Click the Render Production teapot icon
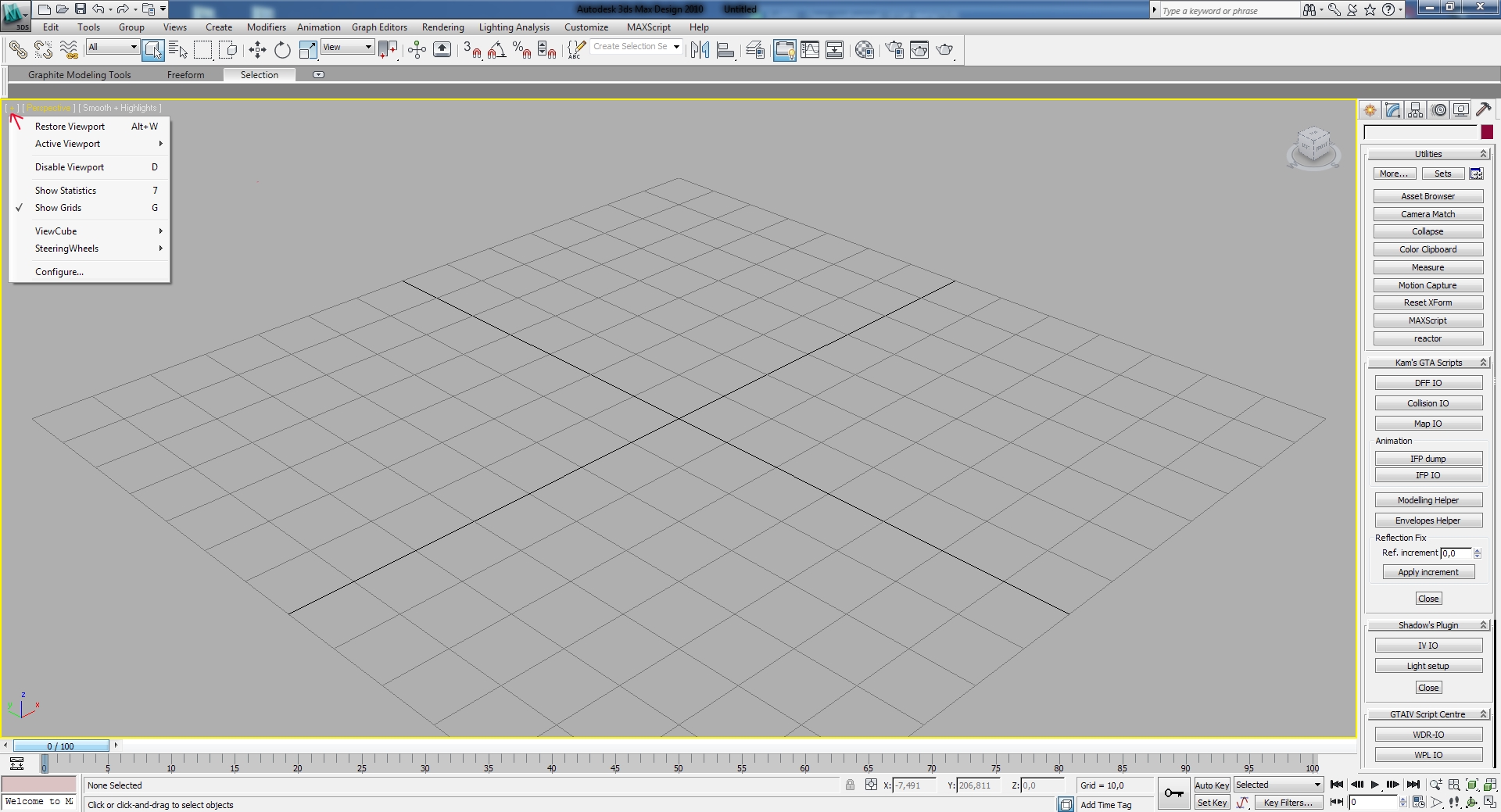The height and width of the screenshot is (812, 1501). [945, 50]
